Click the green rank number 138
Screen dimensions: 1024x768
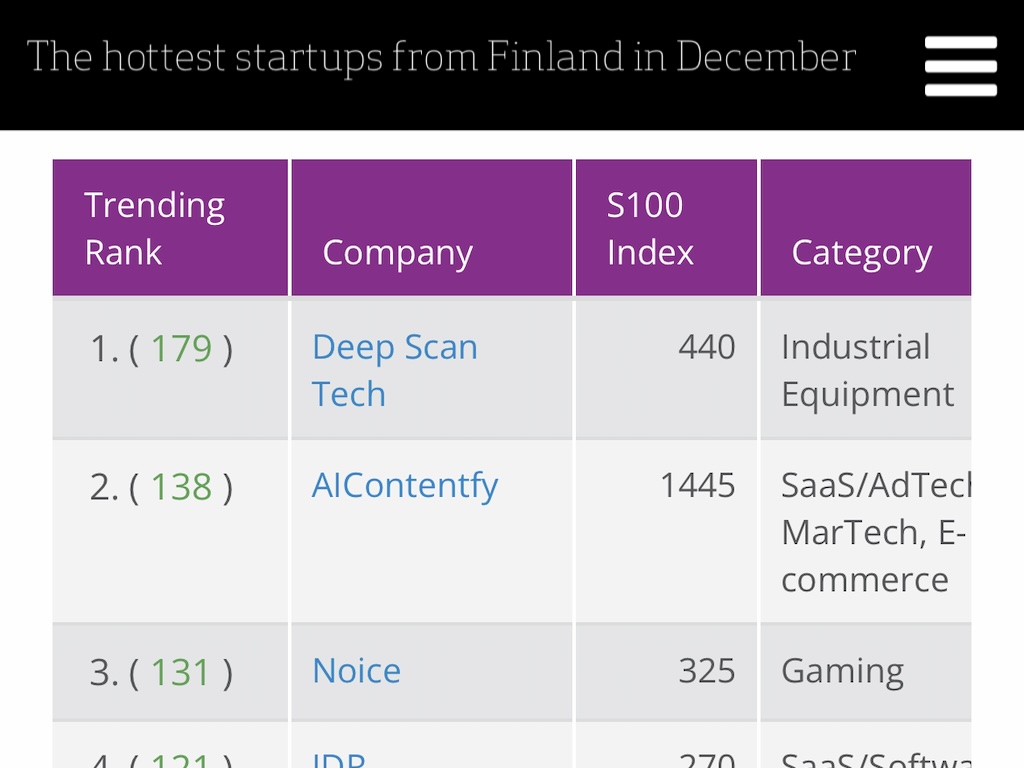[181, 487]
